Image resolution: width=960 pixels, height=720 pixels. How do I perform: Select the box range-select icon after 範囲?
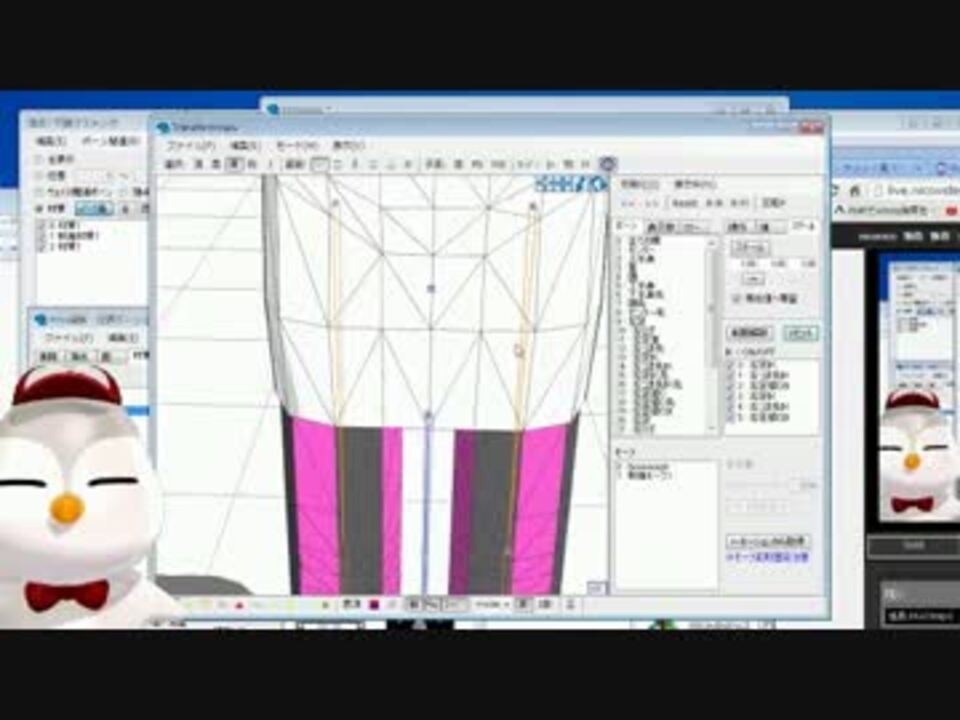(x=320, y=164)
